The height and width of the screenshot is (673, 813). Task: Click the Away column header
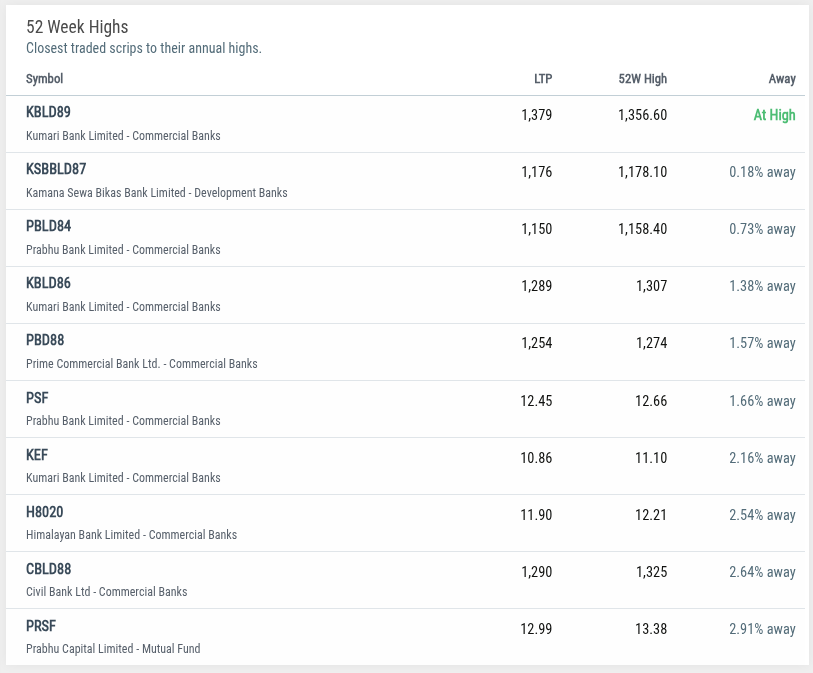point(782,79)
